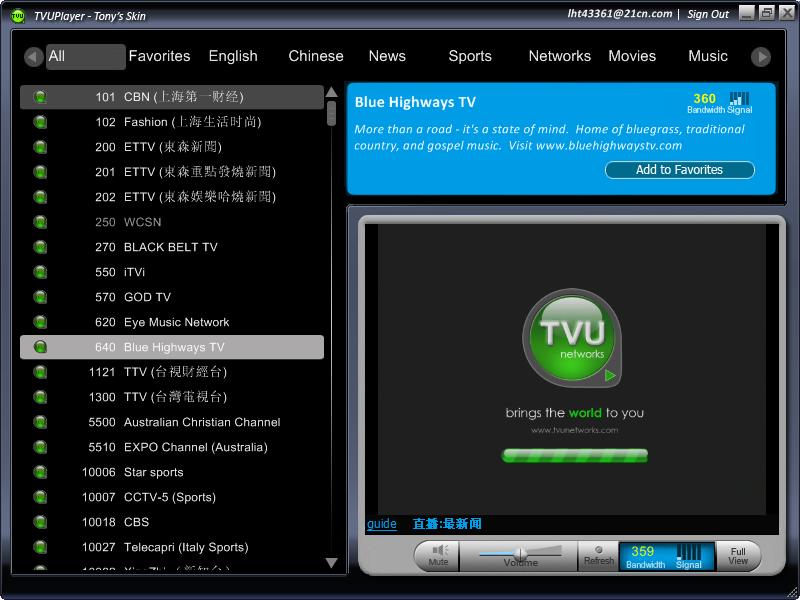Click the channel list scroll-down arrow

point(332,563)
